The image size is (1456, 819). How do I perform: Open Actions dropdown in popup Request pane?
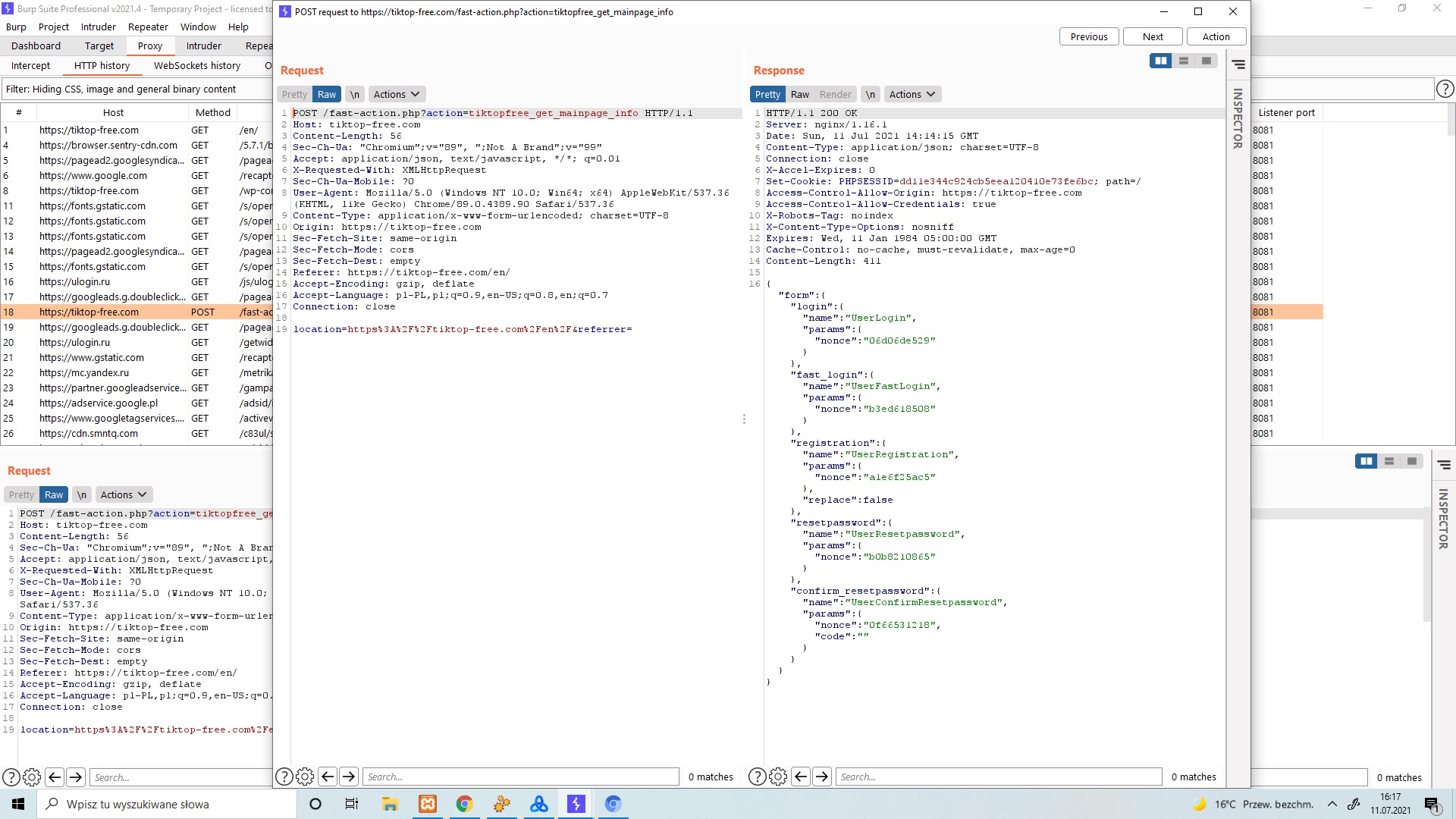point(397,94)
